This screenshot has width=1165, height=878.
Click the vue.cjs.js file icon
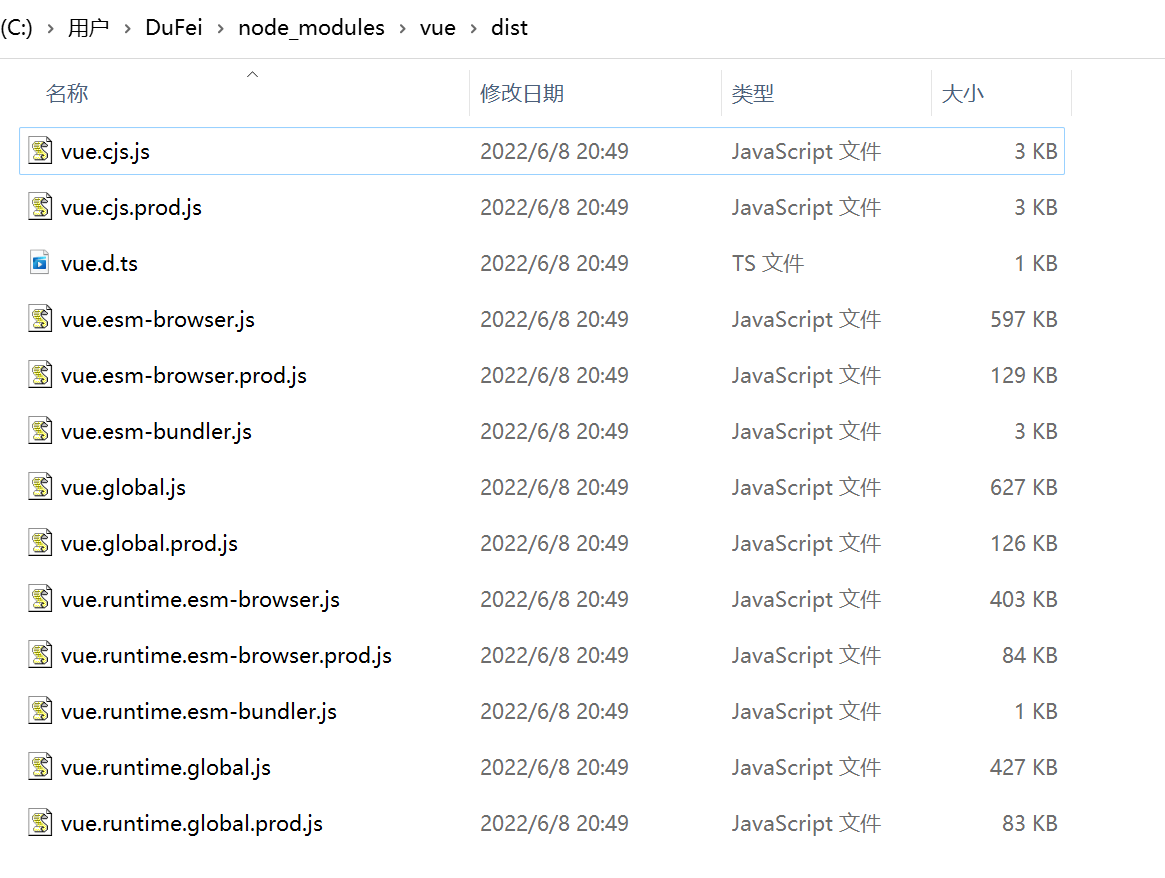coord(40,151)
